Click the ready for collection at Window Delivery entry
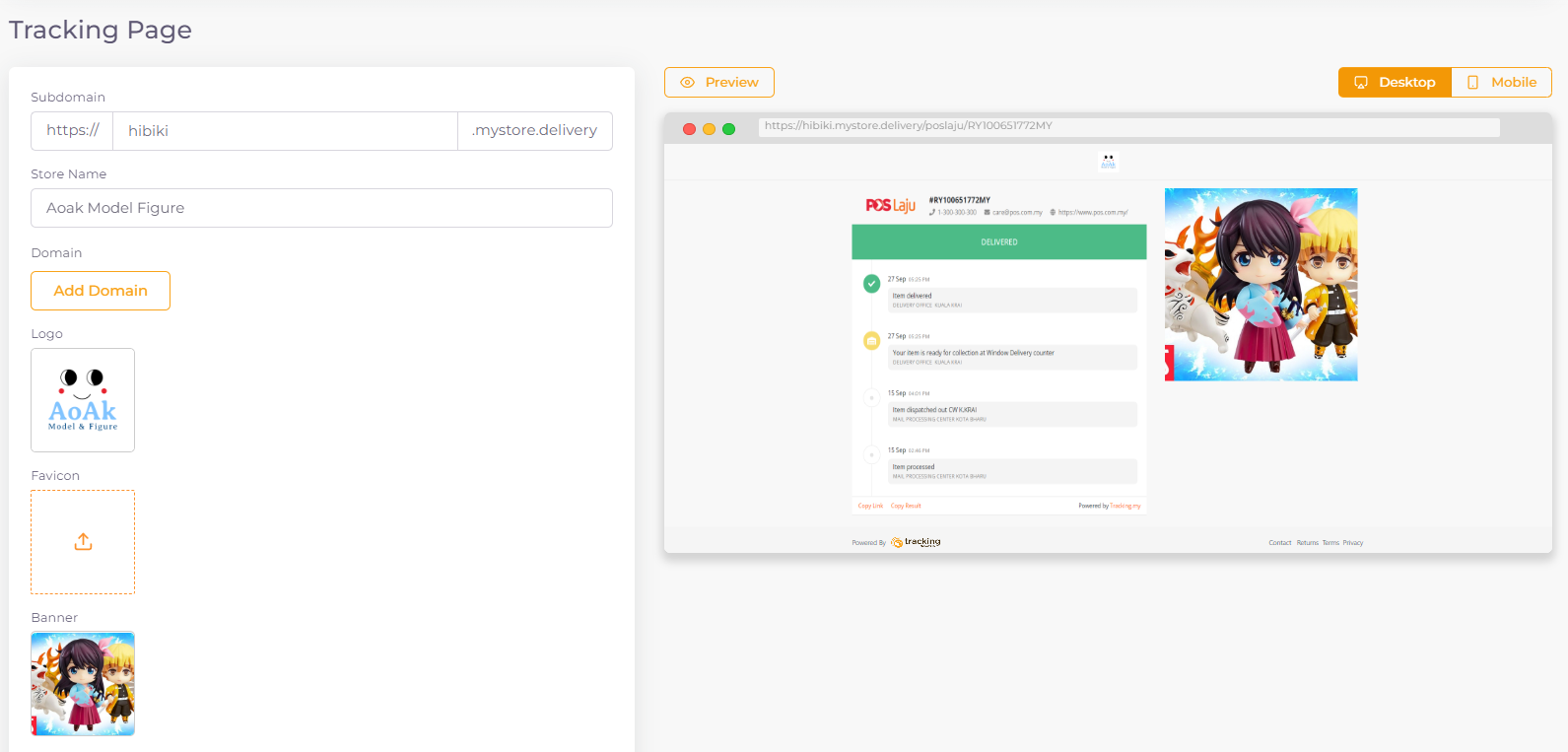Viewport: 1568px width, 752px height. coord(1012,357)
